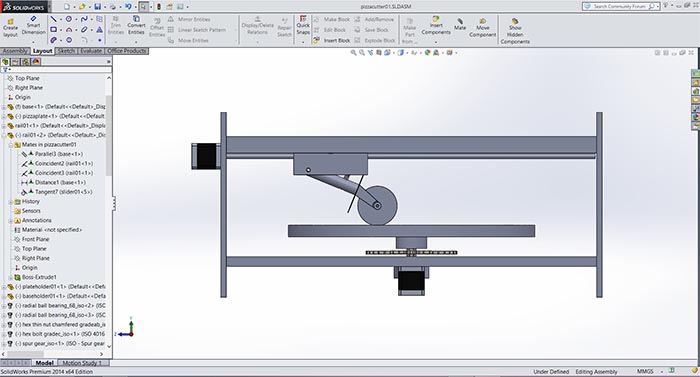Click the Insert Block button
This screenshot has height=377, width=700.
[332, 40]
